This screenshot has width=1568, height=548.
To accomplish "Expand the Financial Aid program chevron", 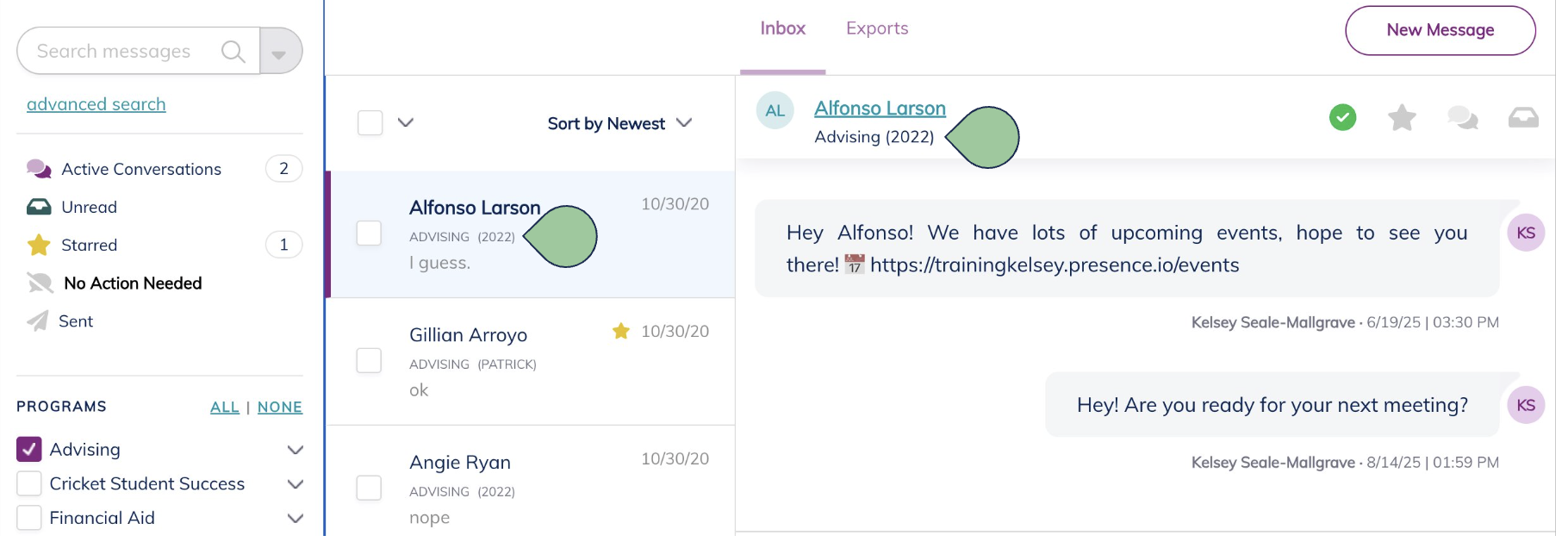I will [x=296, y=518].
